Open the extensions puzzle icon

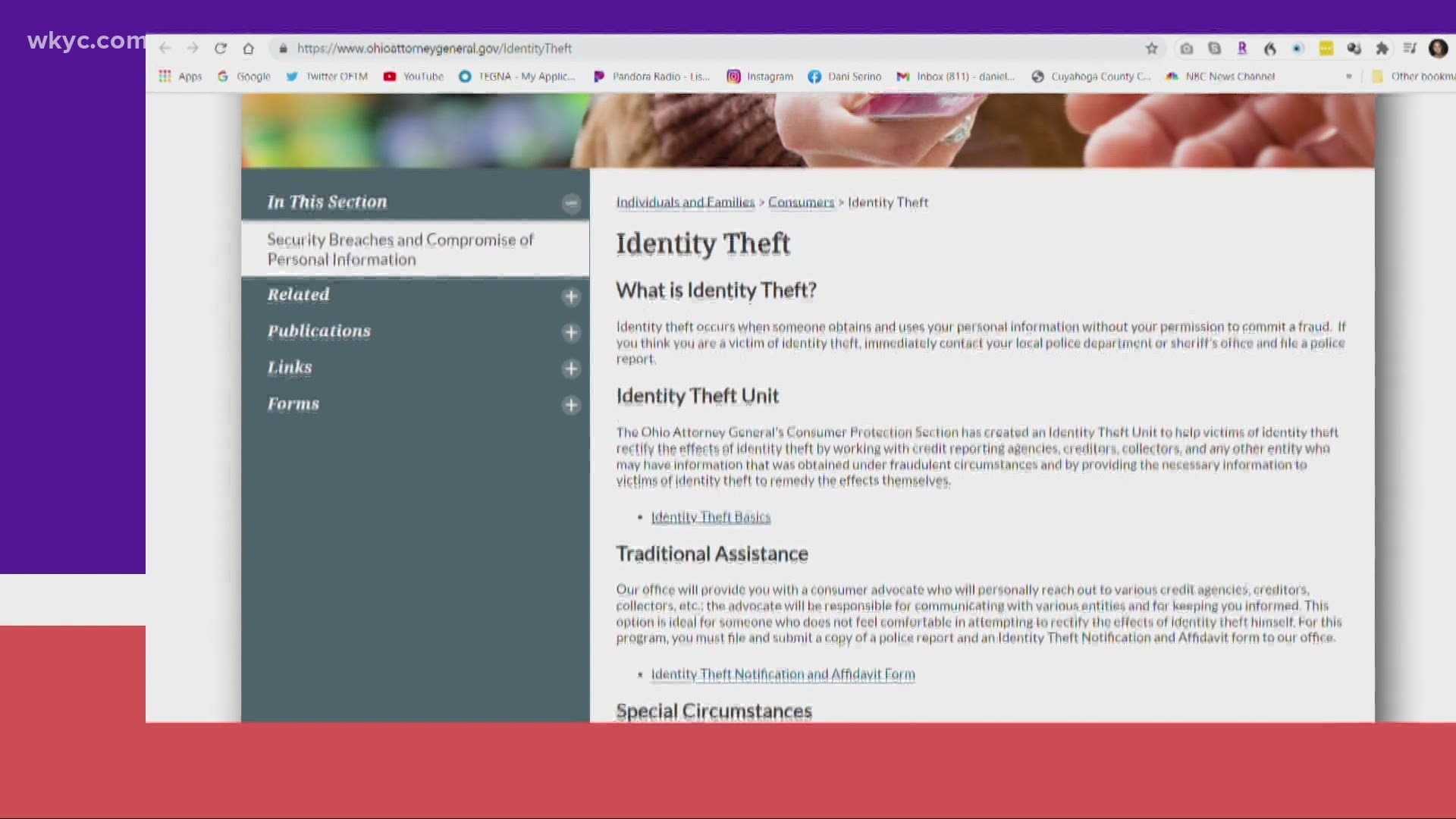(x=1382, y=49)
